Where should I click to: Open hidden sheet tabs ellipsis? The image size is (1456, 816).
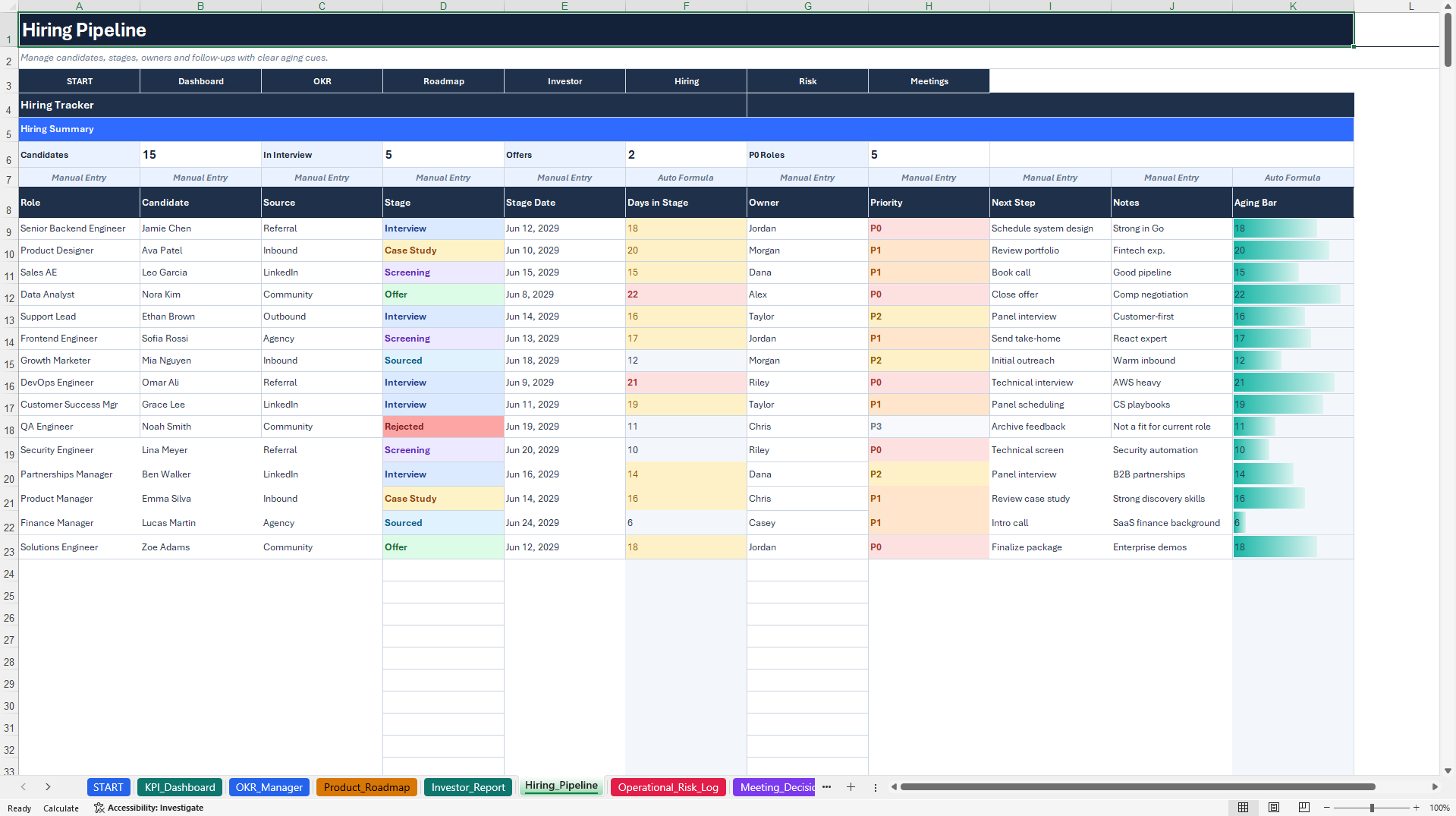pyautogui.click(x=826, y=787)
